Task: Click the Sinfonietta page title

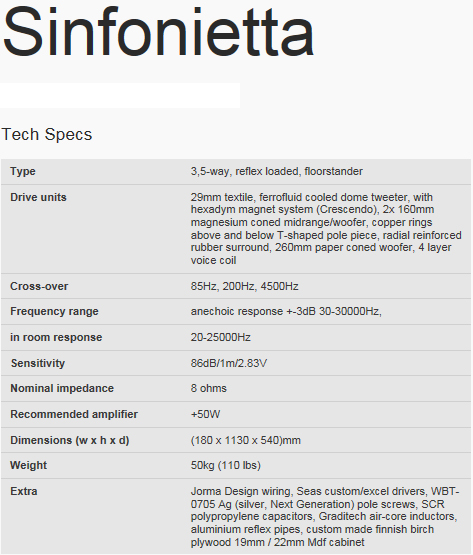Action: tap(158, 33)
